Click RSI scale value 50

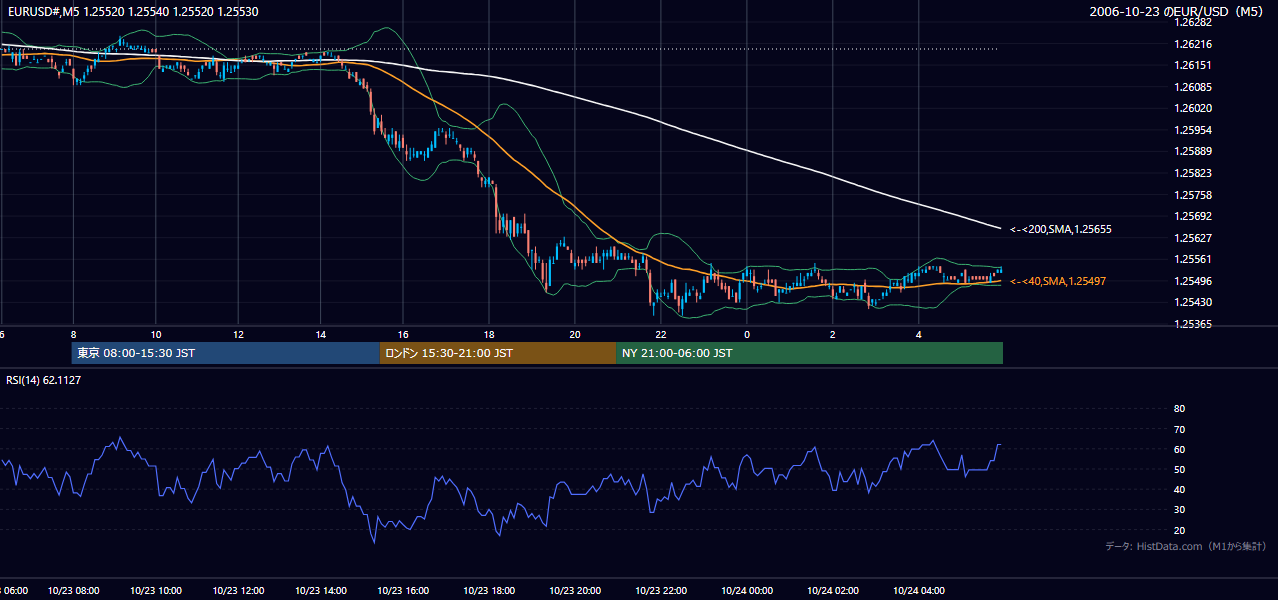click(x=1179, y=469)
